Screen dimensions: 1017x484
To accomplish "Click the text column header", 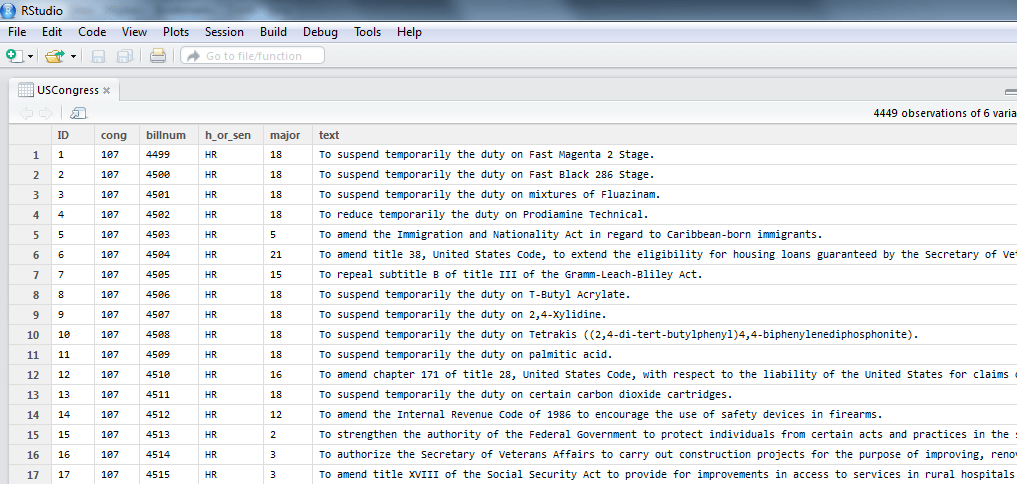I will (x=664, y=135).
